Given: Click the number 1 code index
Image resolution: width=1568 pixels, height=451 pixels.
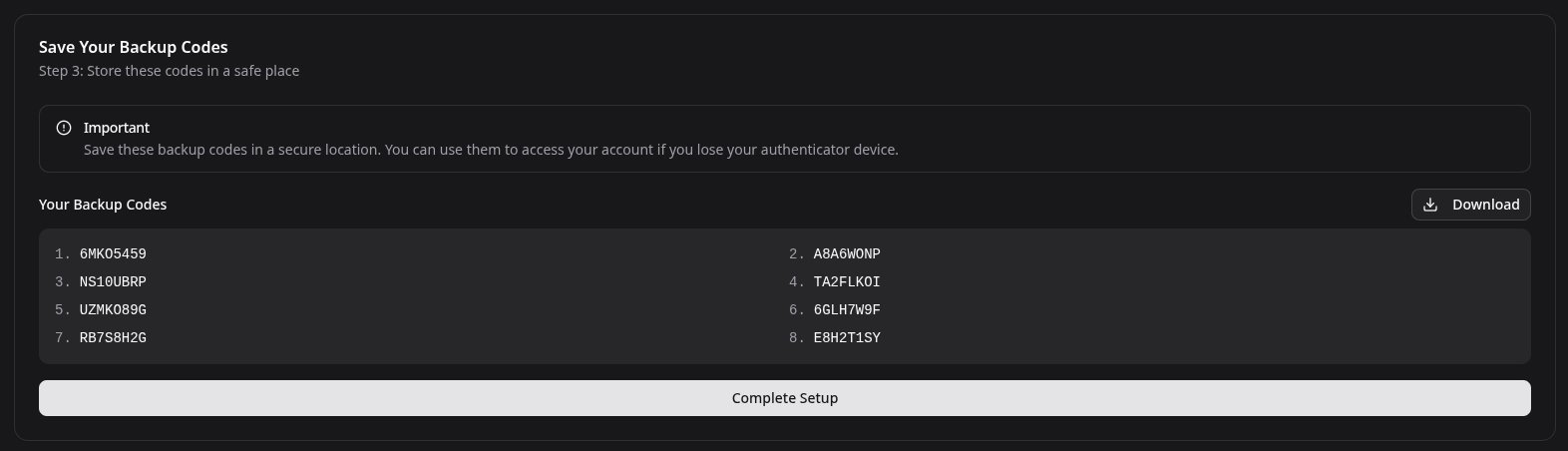Looking at the screenshot, I should pyautogui.click(x=63, y=254).
